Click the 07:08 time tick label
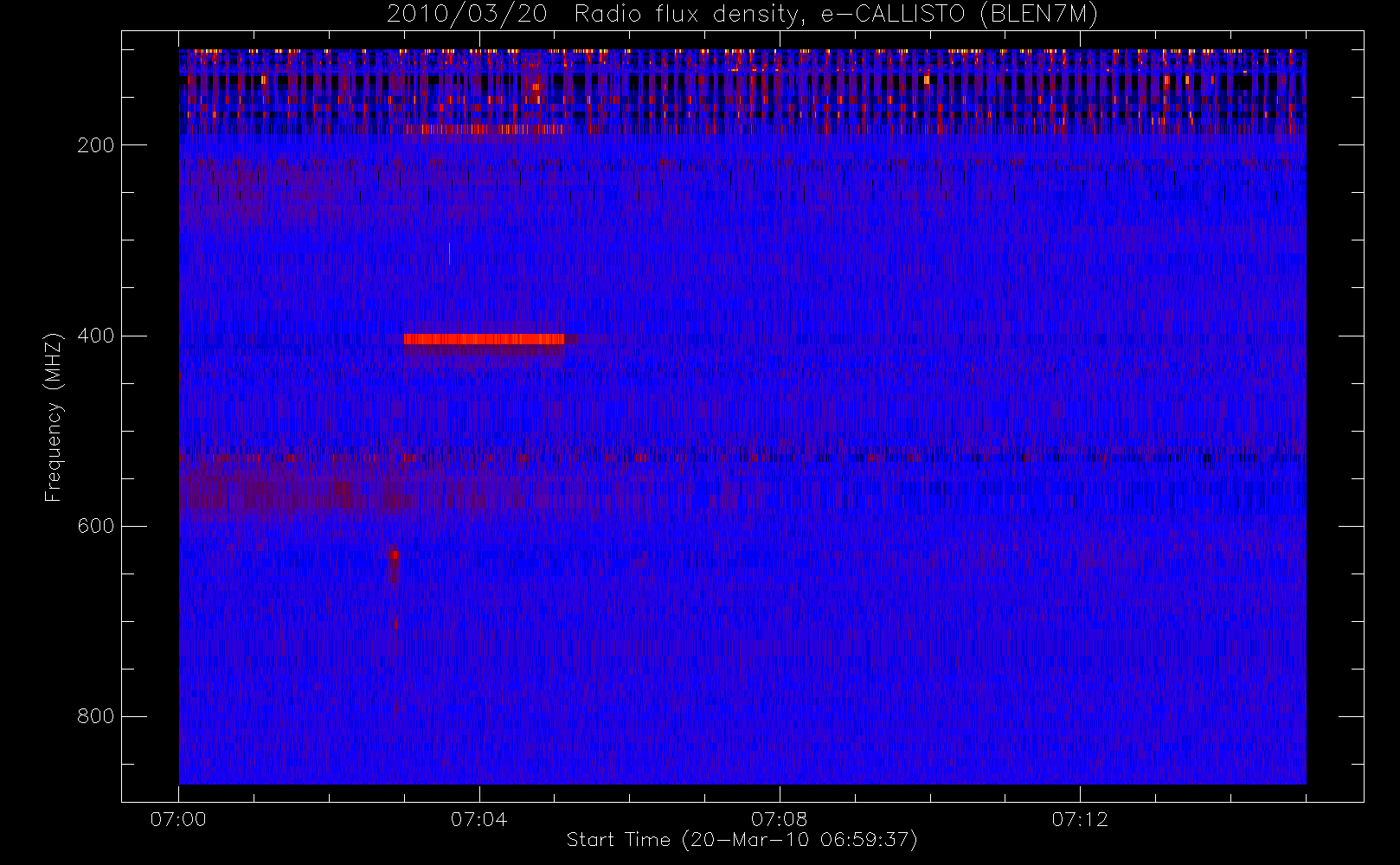Screen dimensions: 1400x865 [x=779, y=819]
